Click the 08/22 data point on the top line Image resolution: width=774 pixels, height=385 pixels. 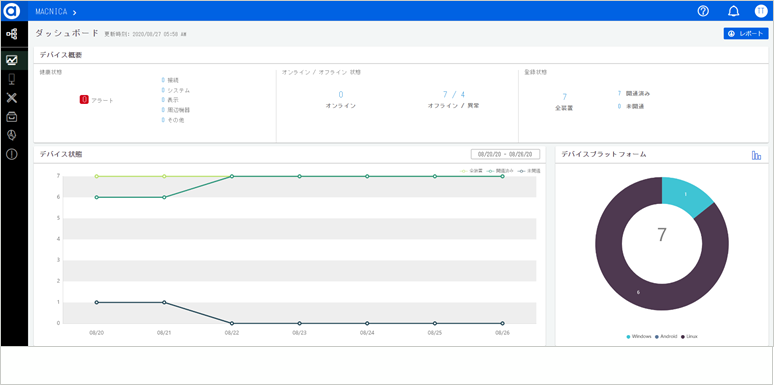(232, 176)
